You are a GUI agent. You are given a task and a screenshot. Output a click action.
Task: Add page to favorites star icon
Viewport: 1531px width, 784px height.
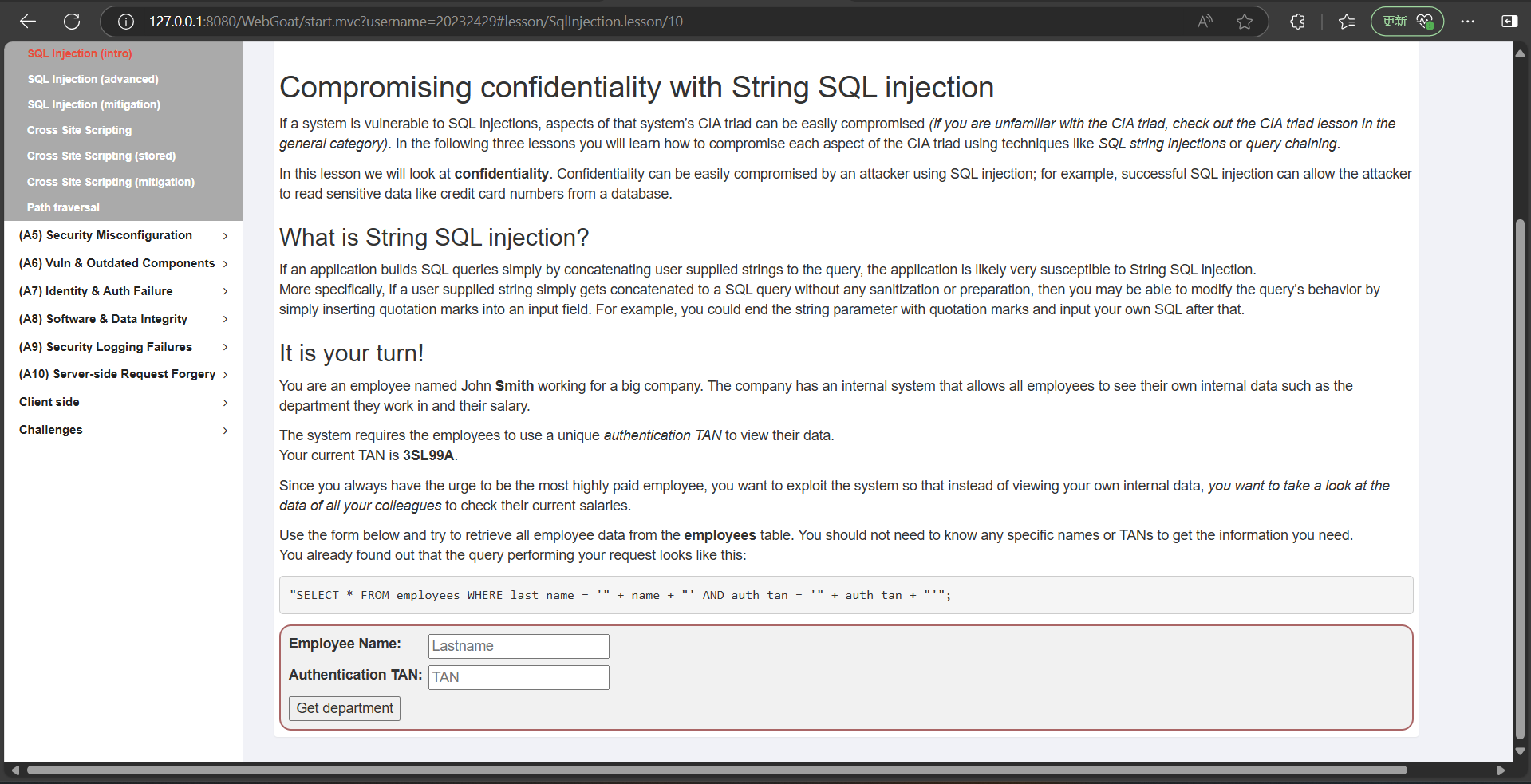1245,22
